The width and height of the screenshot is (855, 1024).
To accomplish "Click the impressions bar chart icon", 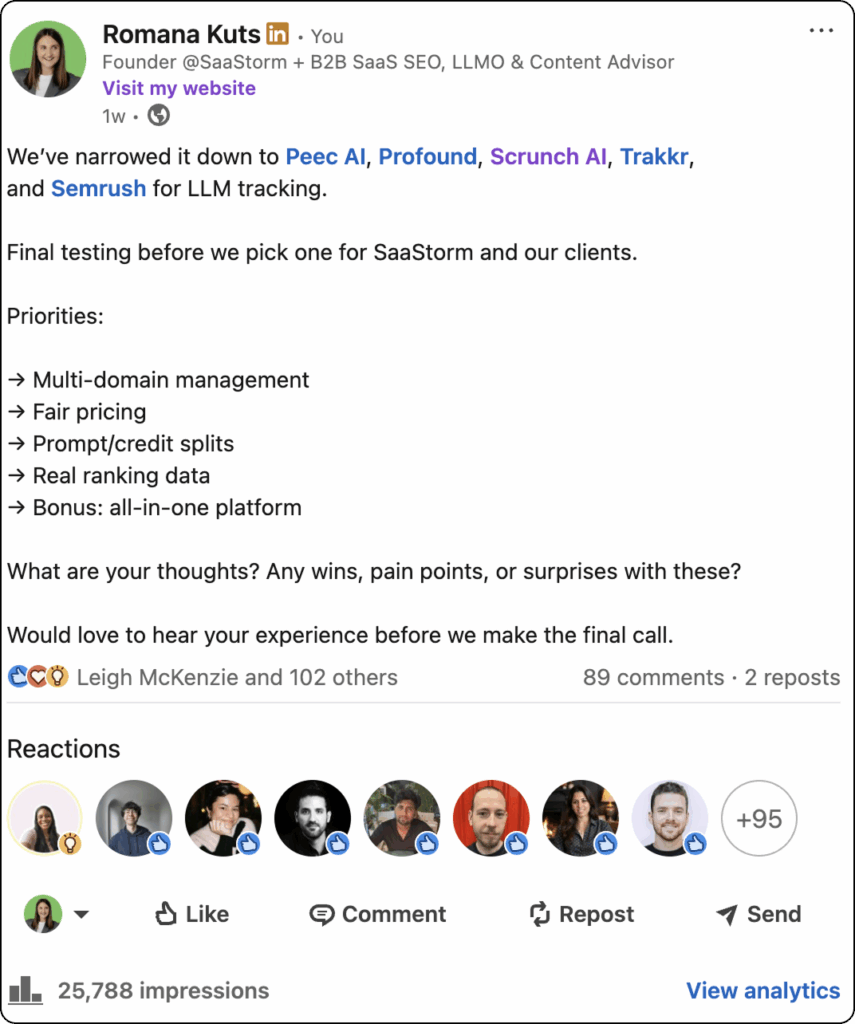I will coord(25,989).
